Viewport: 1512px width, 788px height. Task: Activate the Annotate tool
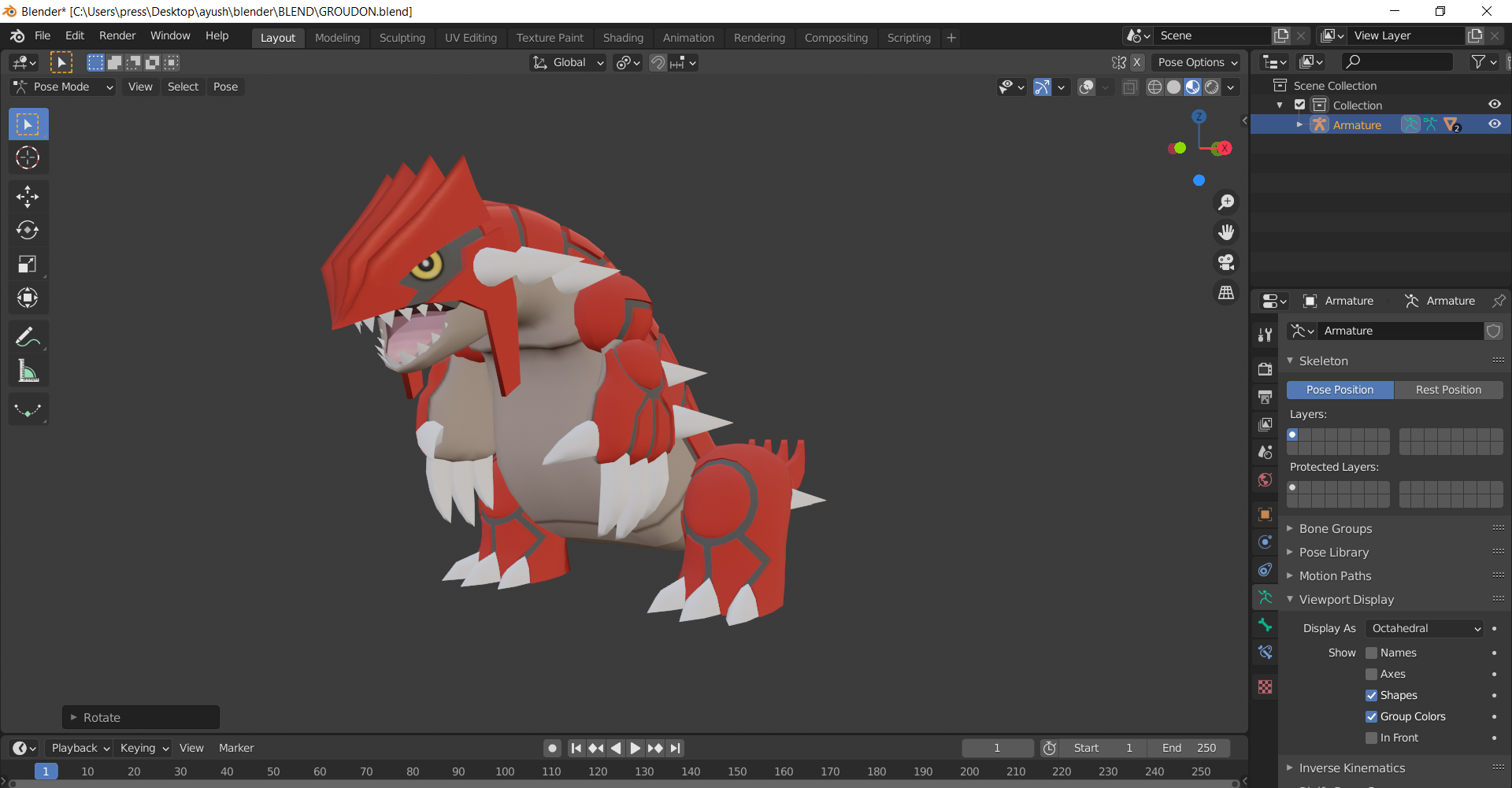click(x=28, y=336)
